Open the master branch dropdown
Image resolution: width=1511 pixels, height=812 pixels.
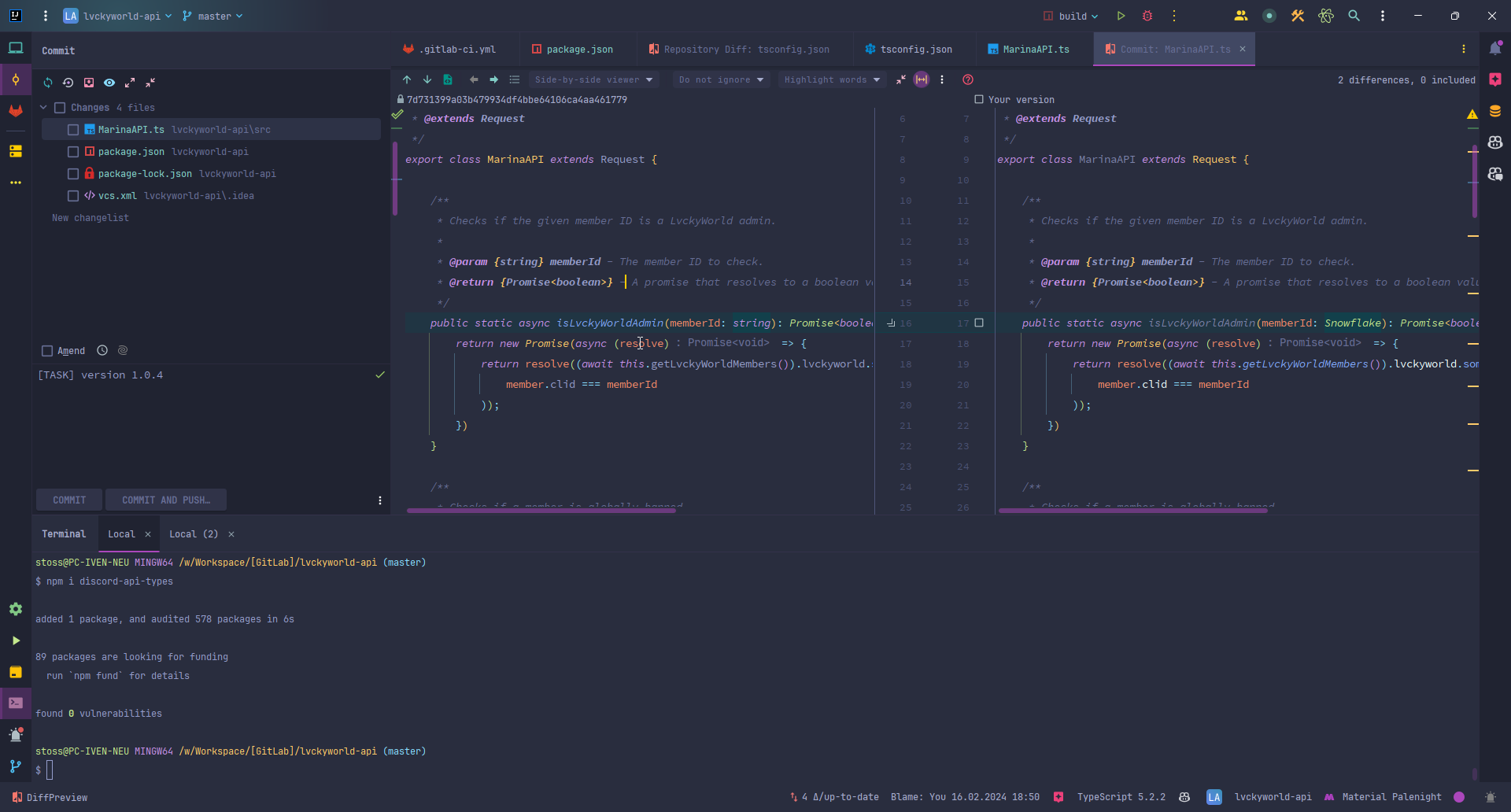pyautogui.click(x=212, y=16)
